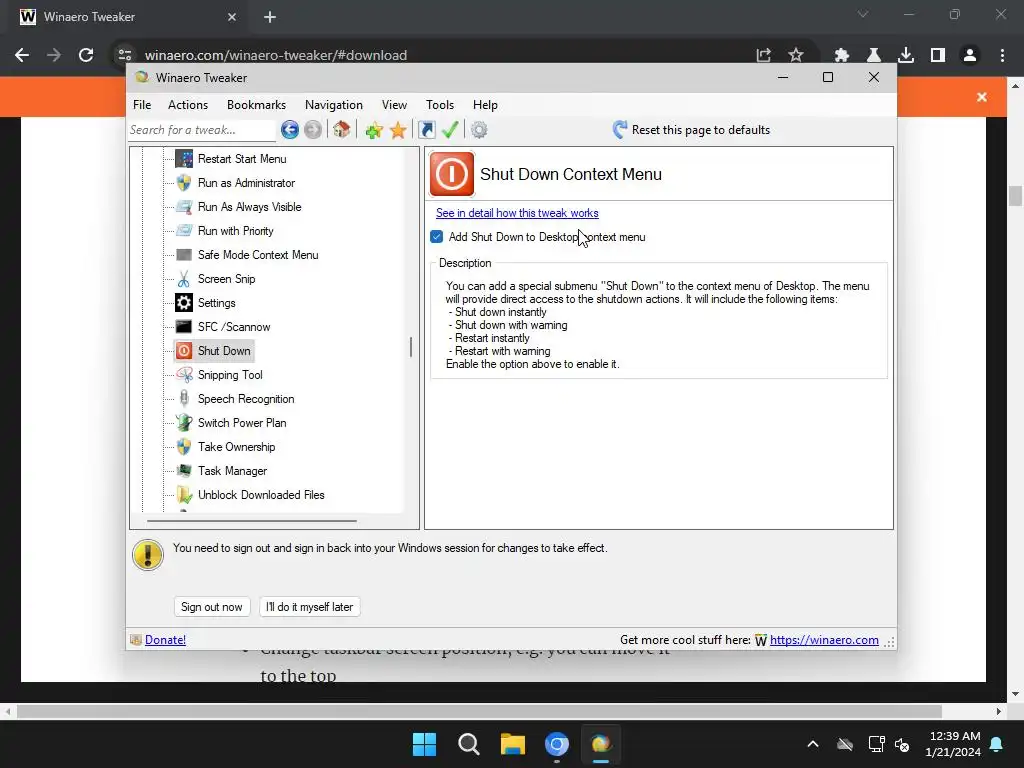Open Chrome downloads icon
The height and width of the screenshot is (768, 1024).
906,56
